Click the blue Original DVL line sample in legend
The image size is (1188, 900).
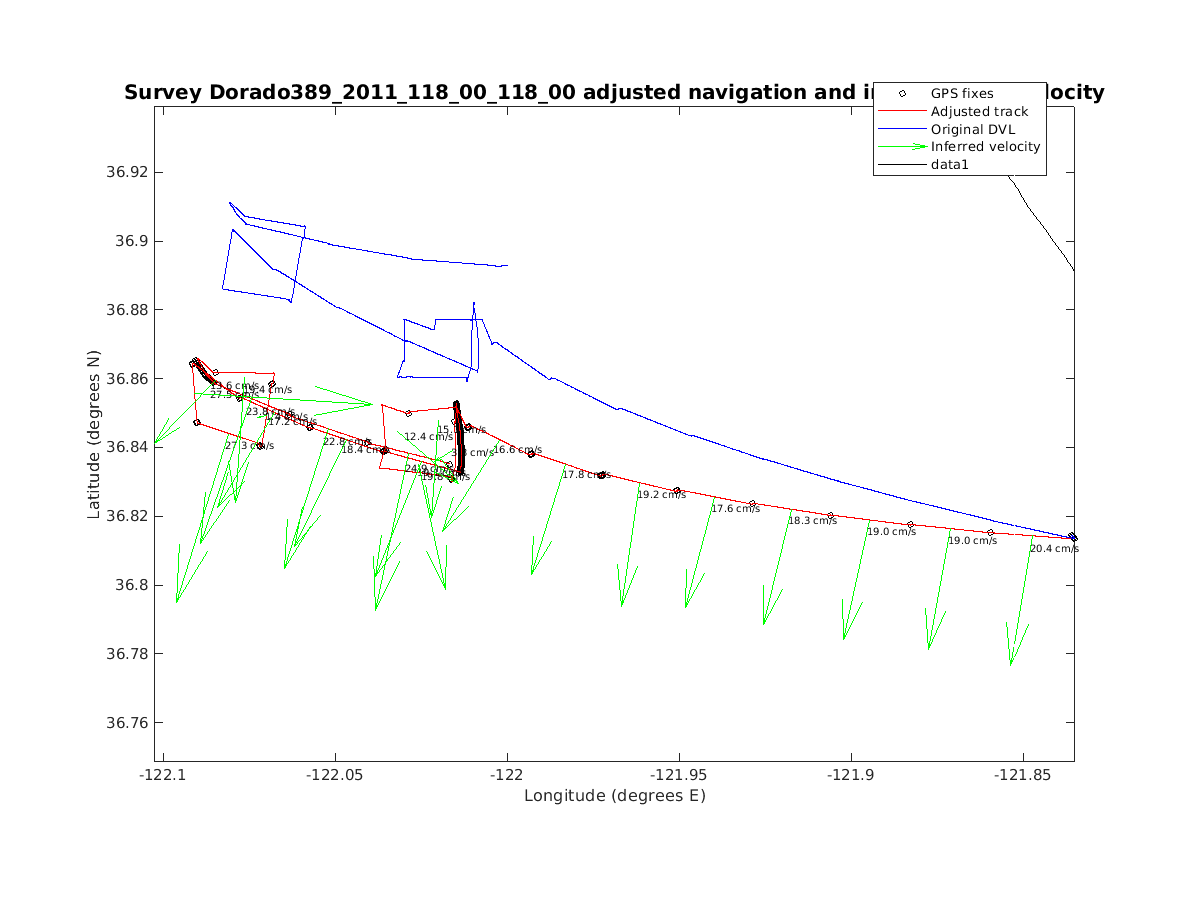click(x=902, y=129)
